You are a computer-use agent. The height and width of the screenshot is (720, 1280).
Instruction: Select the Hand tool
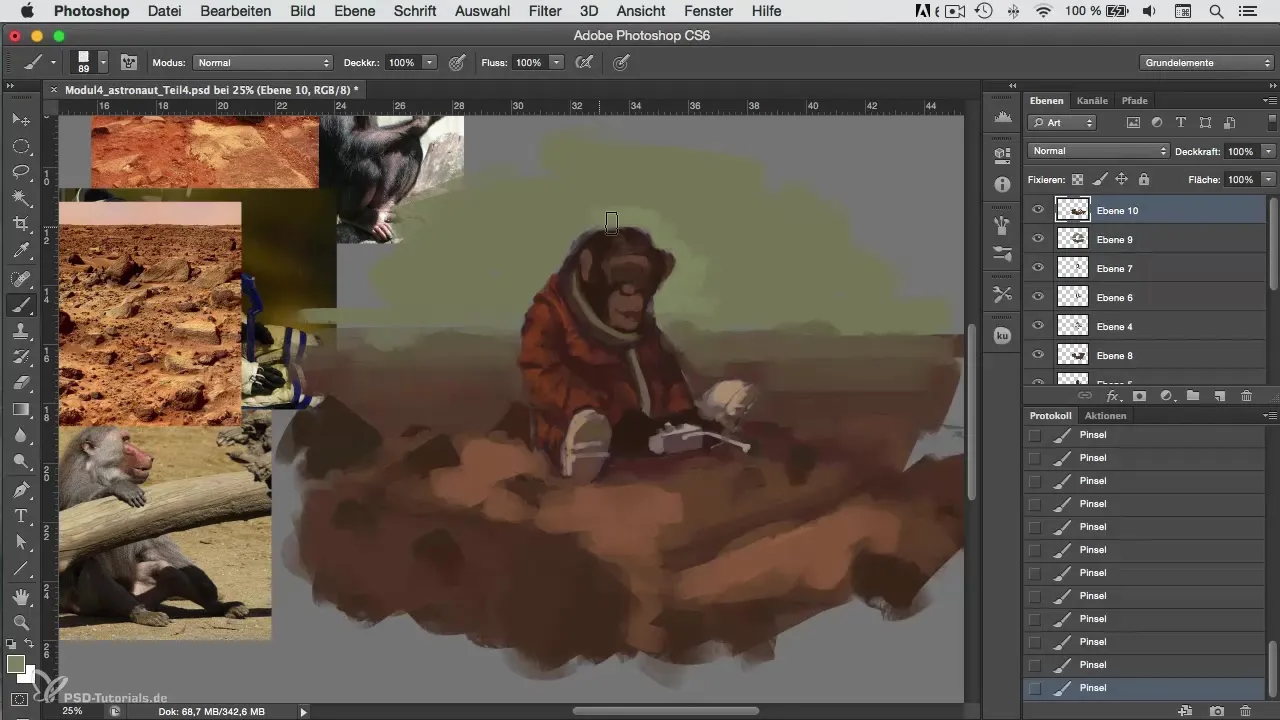click(x=20, y=597)
